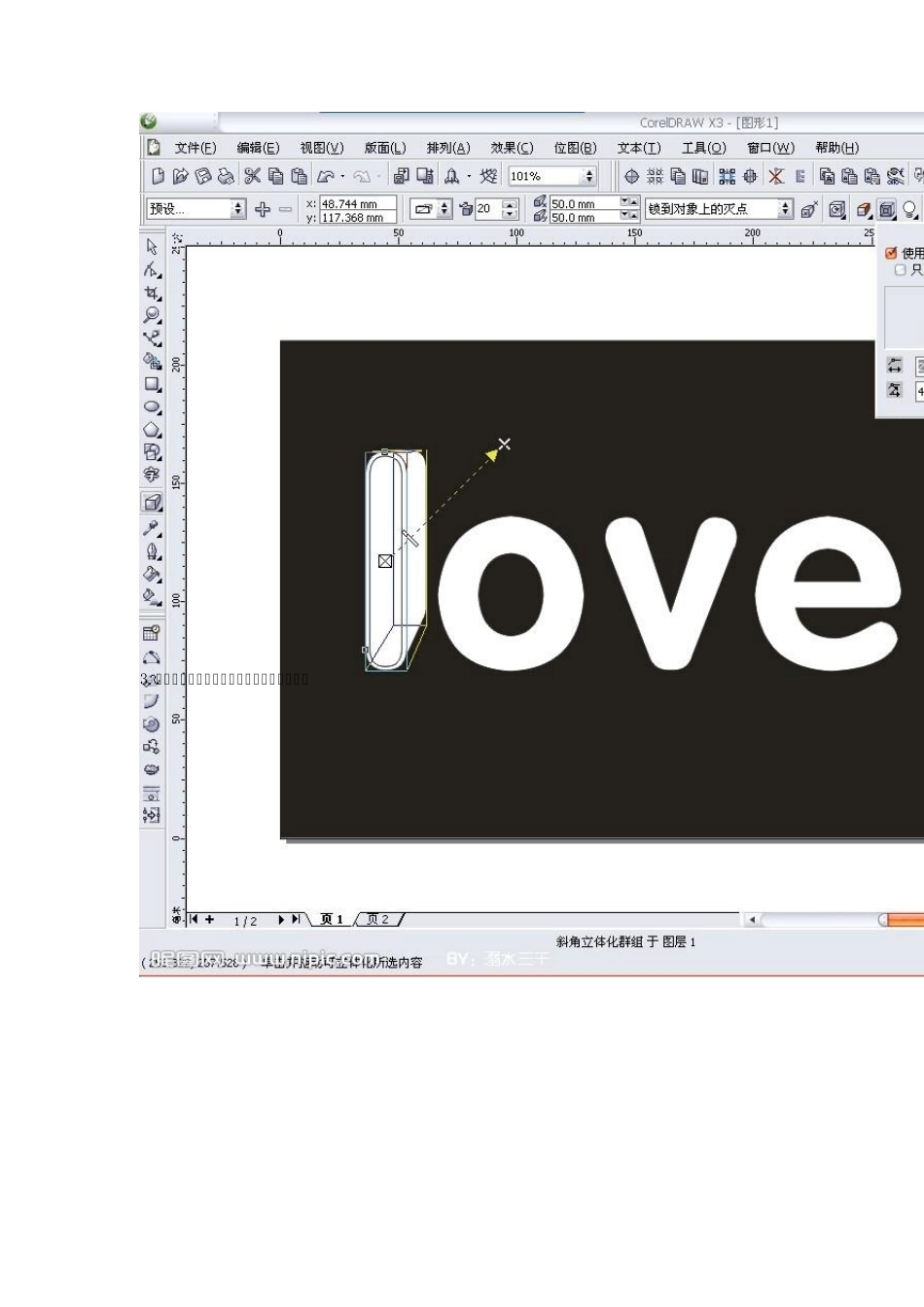Image resolution: width=924 pixels, height=1307 pixels.
Task: Select the Interactive Extrude tool
Action: click(x=152, y=502)
